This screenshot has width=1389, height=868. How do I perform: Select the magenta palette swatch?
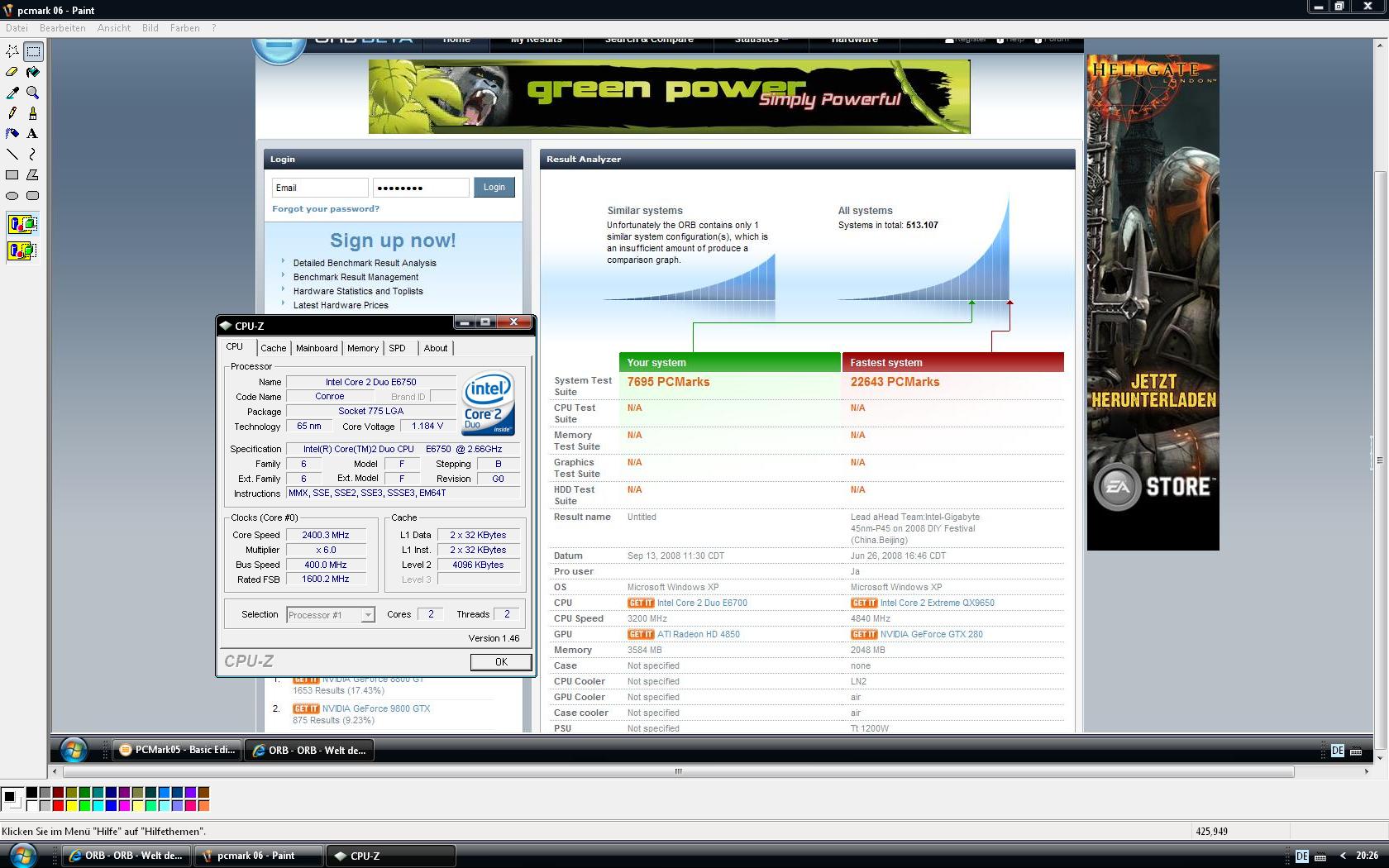click(x=125, y=806)
